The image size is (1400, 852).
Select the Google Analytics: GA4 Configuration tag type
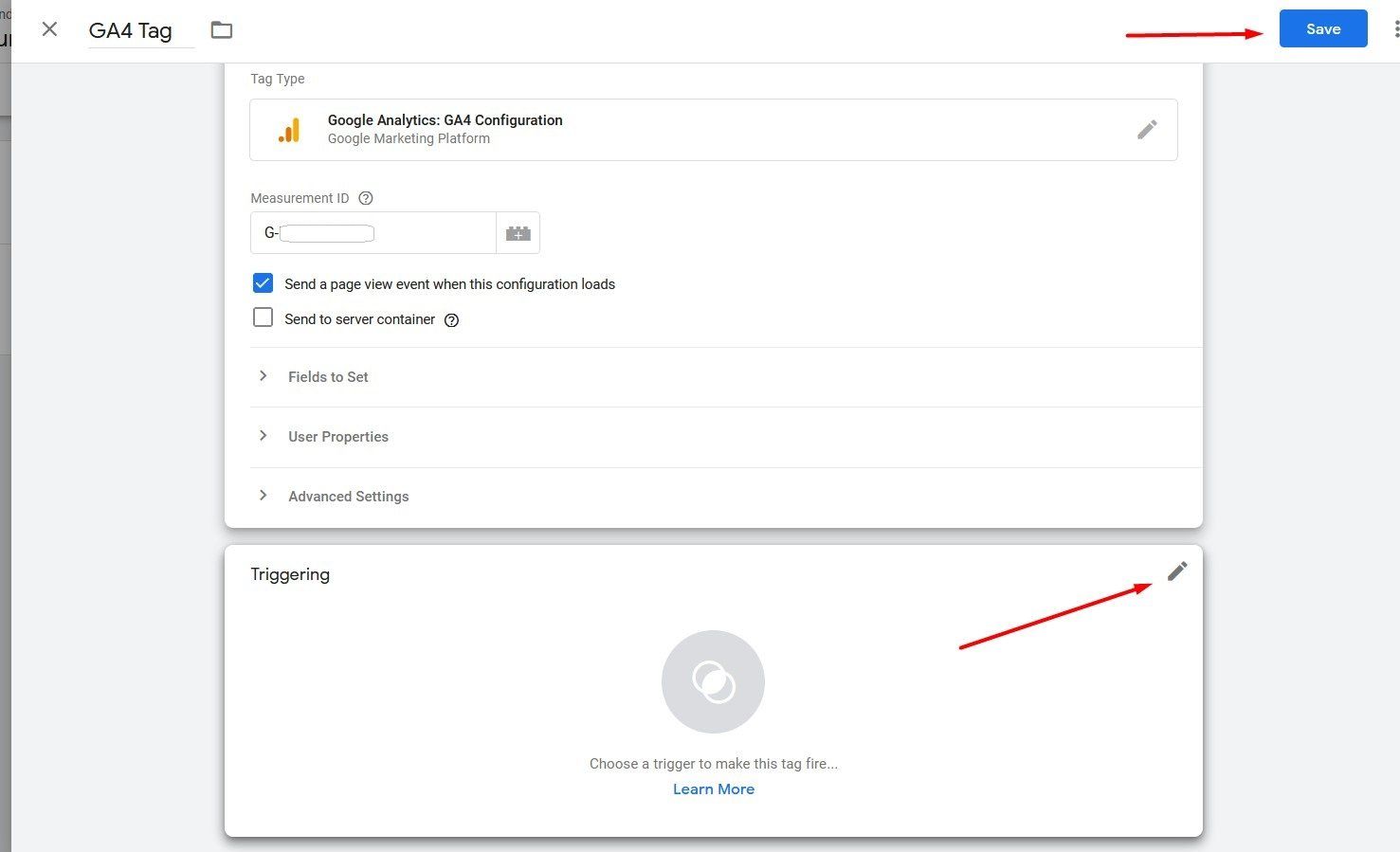714,130
